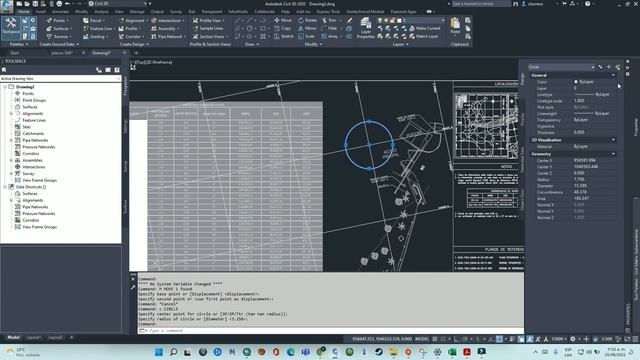Screen dimensions: 640x360
Task: Open Sample Lines tool
Action: pyautogui.click(x=208, y=28)
